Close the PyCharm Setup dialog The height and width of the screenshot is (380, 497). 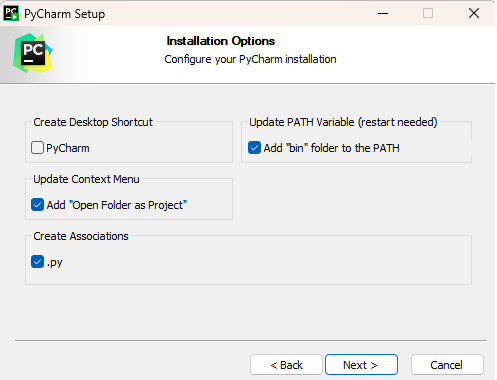coord(474,13)
